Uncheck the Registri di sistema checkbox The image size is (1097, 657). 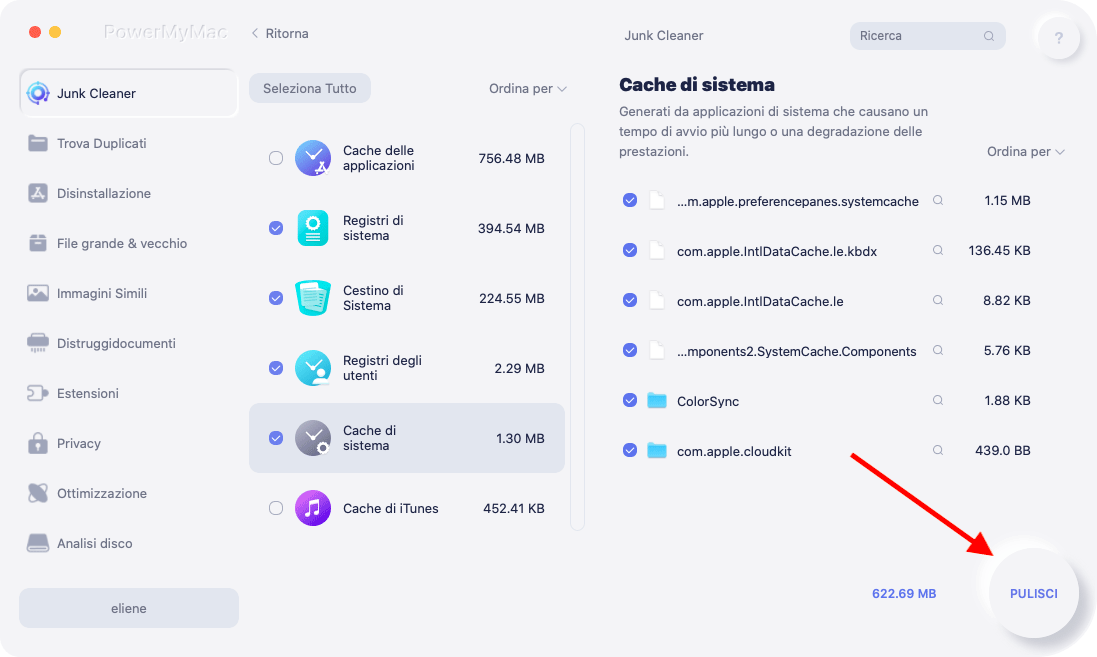point(276,228)
